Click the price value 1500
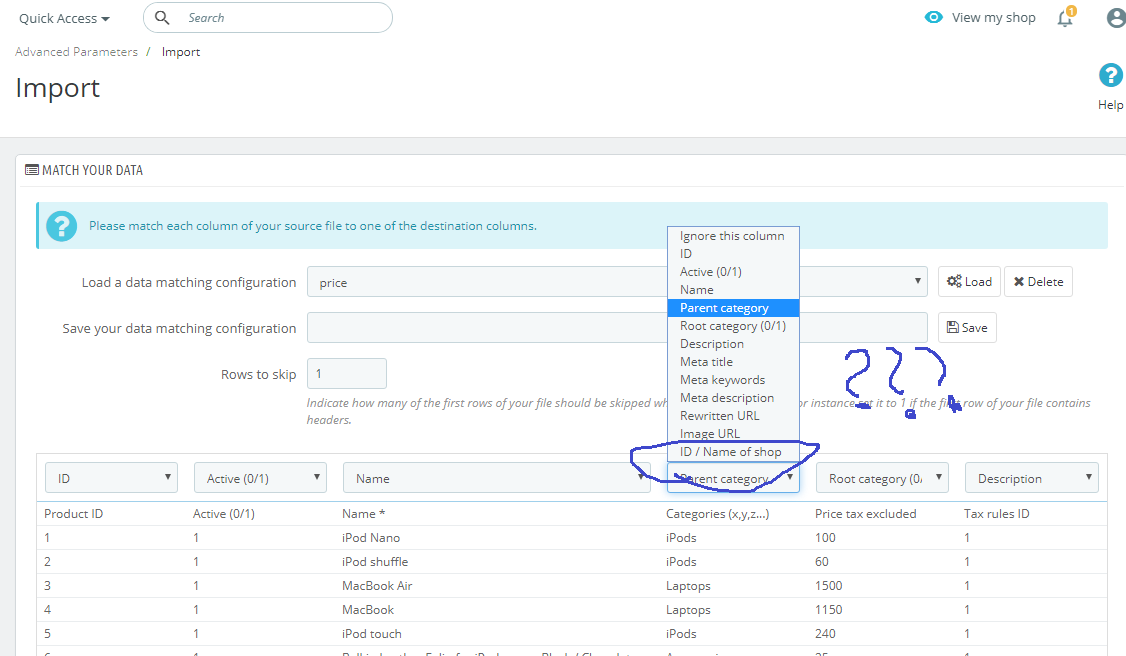This screenshot has height=656, width=1126. [x=828, y=586]
